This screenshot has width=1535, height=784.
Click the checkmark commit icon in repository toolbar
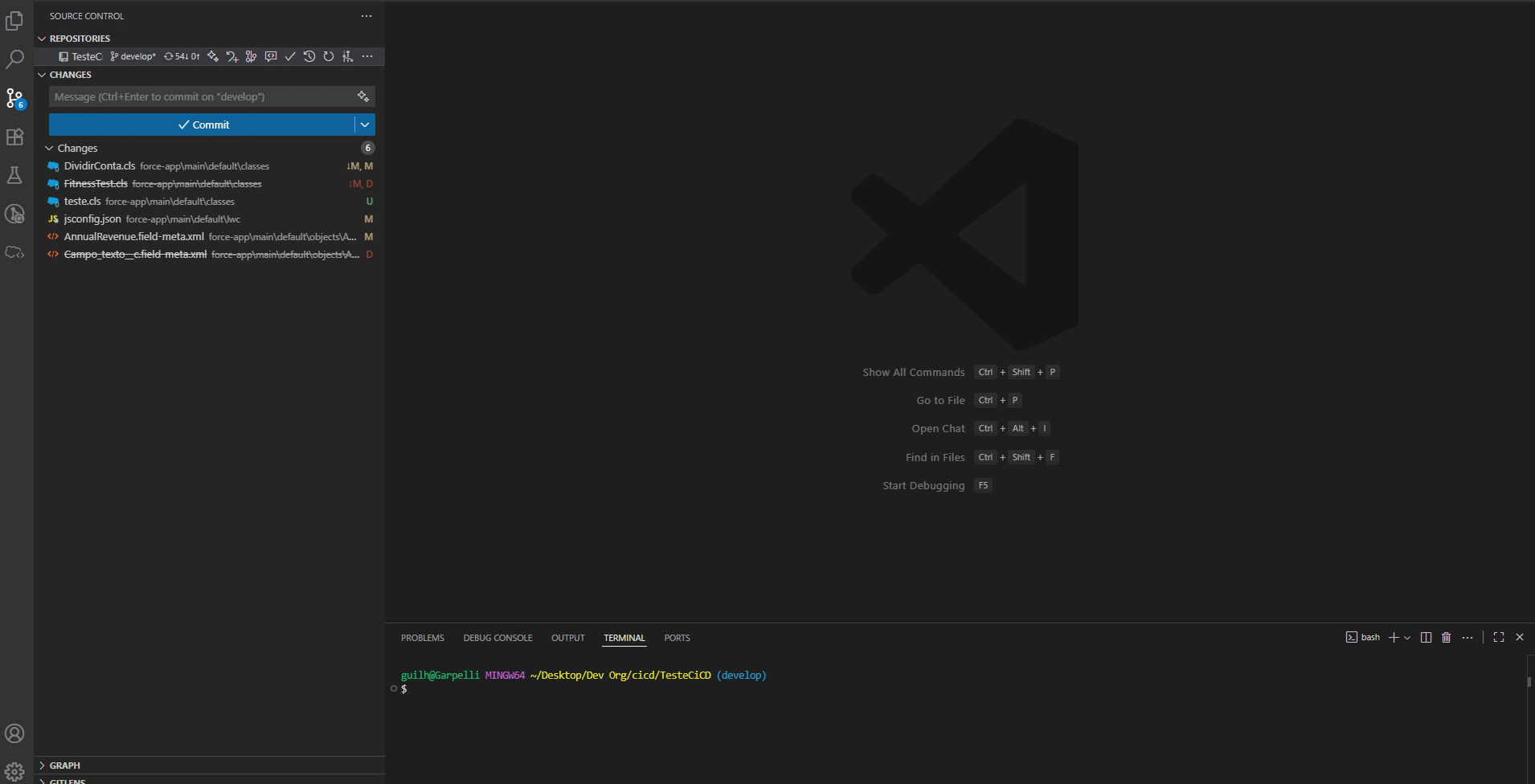(290, 56)
